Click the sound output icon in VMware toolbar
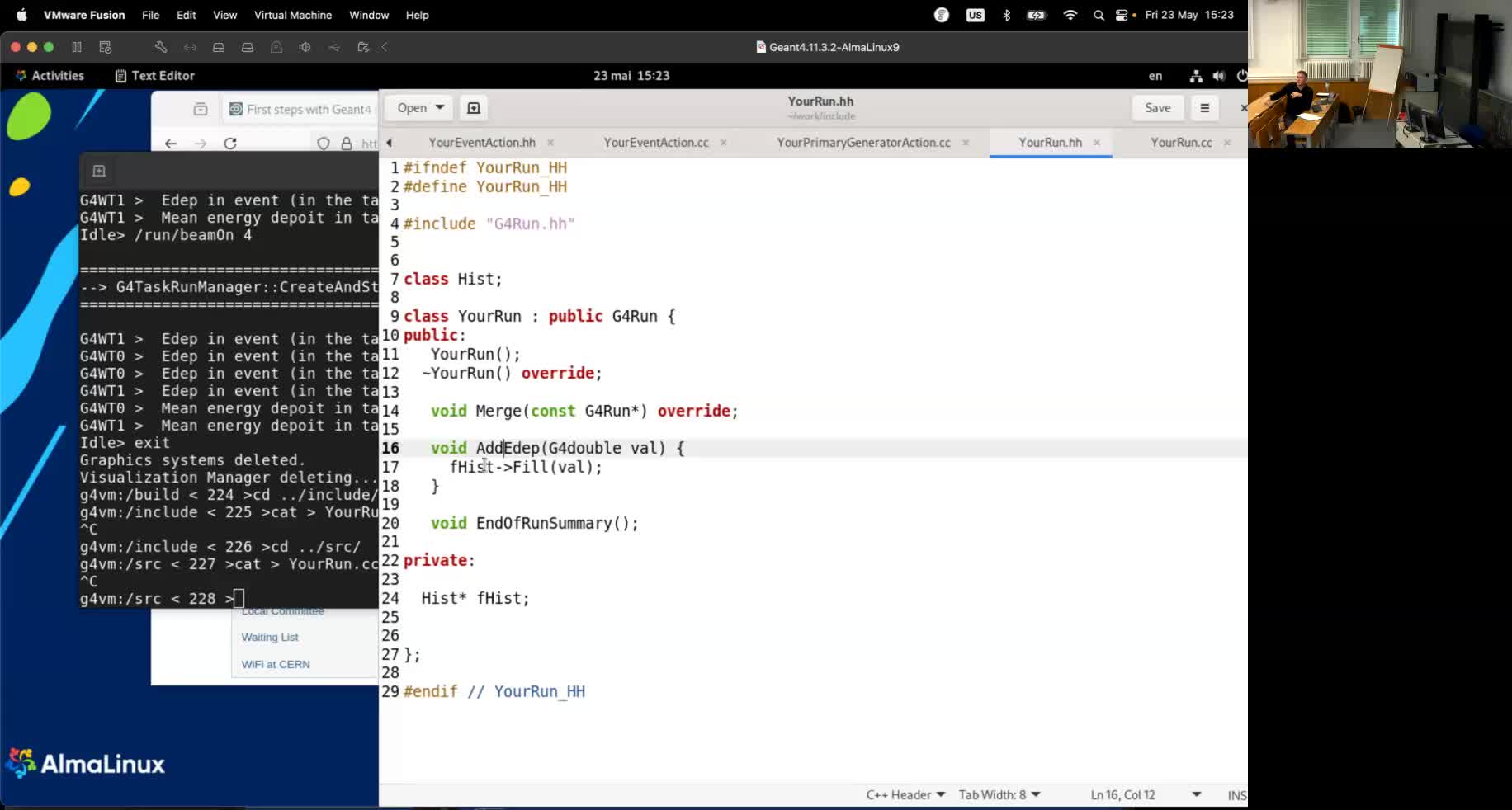 click(305, 47)
